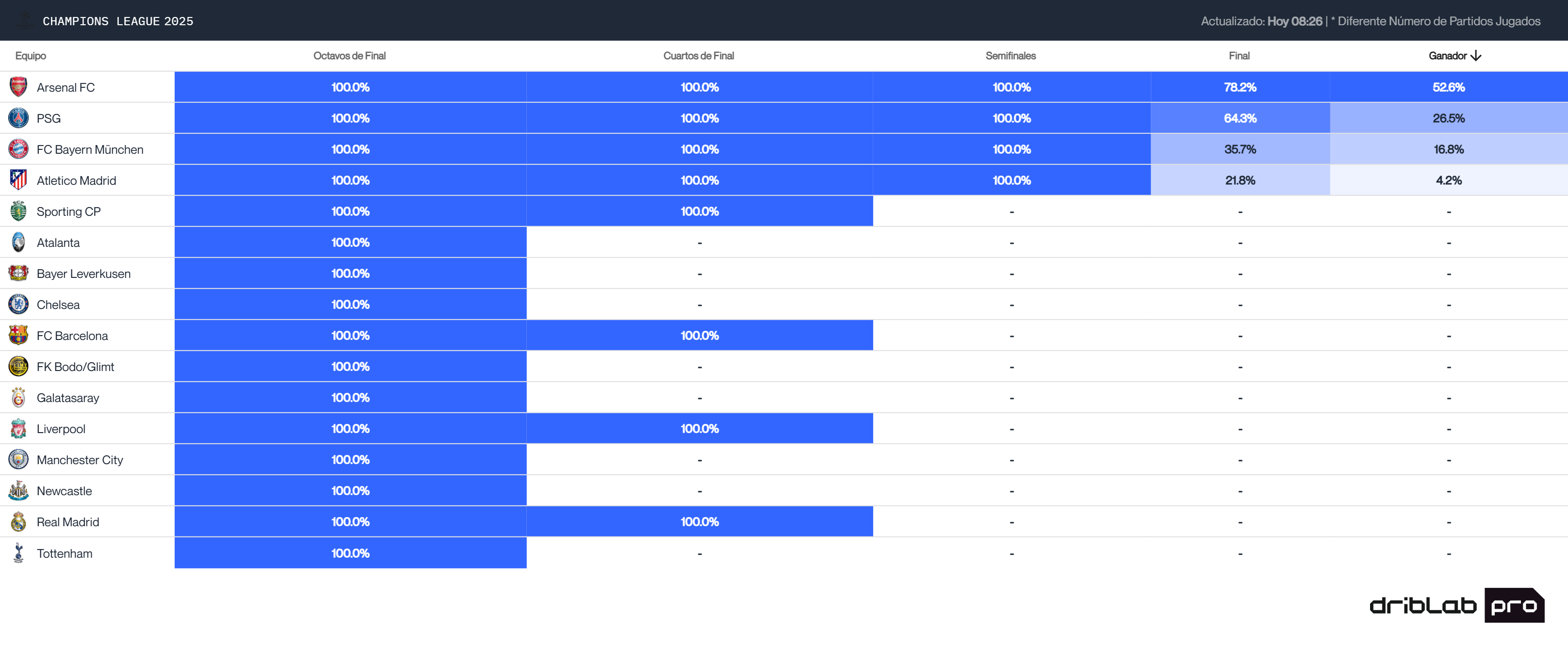Click the Chelsea club crest
The height and width of the screenshot is (646, 1568).
click(18, 304)
